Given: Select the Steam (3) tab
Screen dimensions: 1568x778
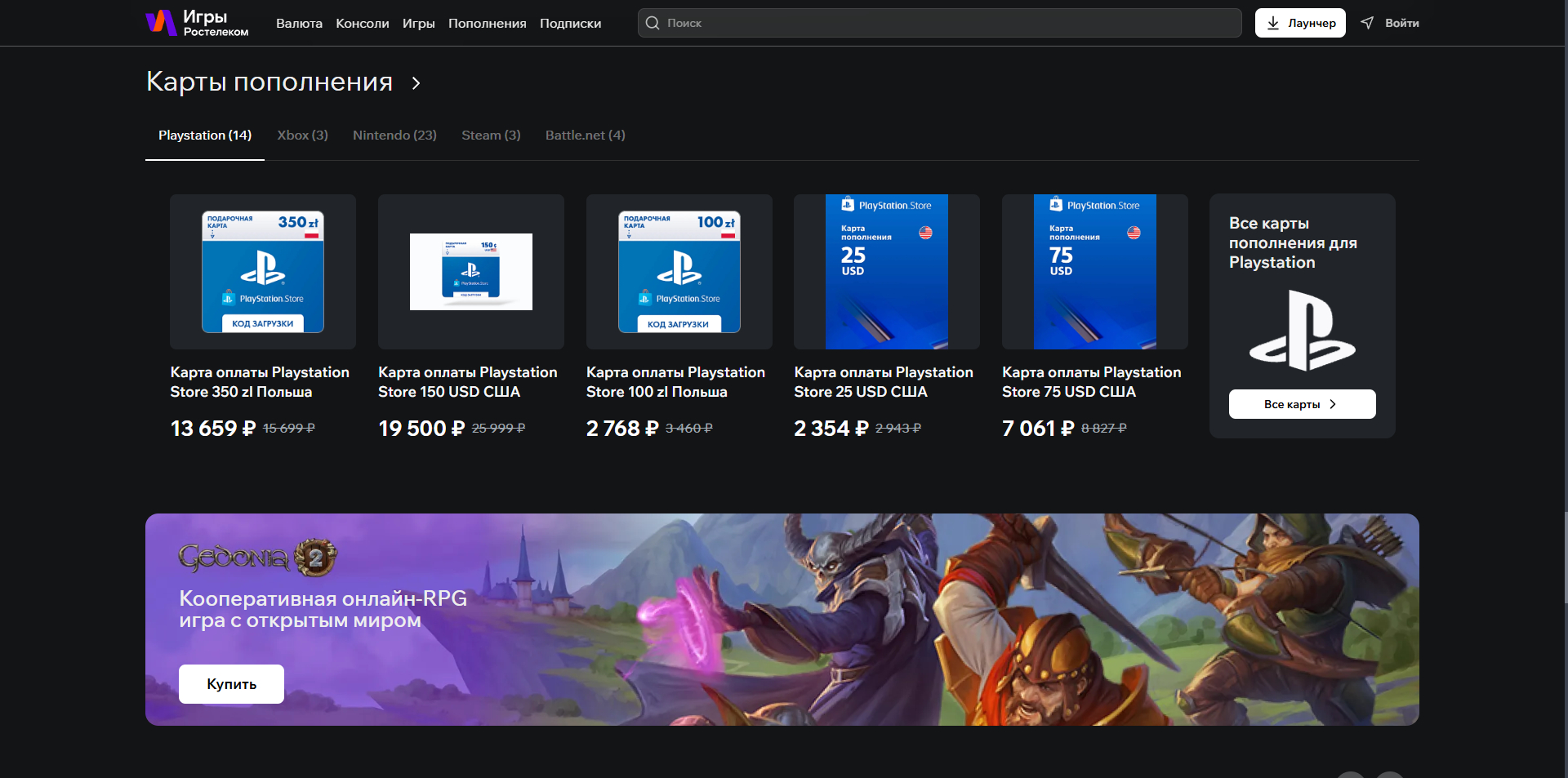Looking at the screenshot, I should click(491, 136).
